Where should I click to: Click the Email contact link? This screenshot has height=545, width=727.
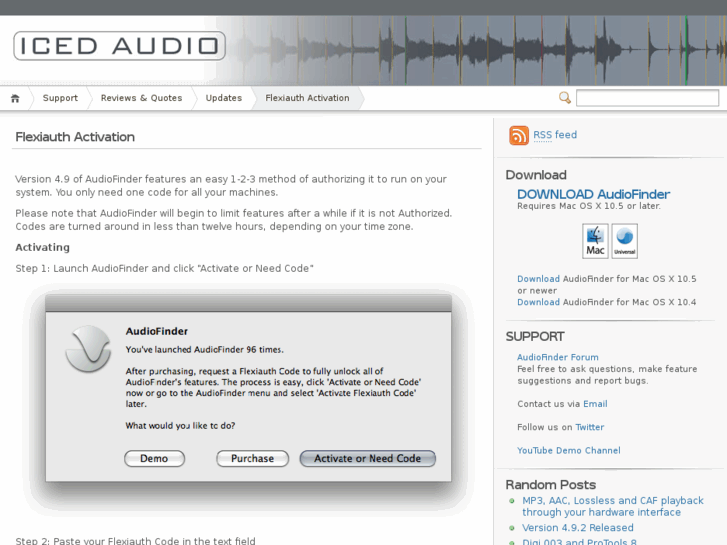[595, 404]
